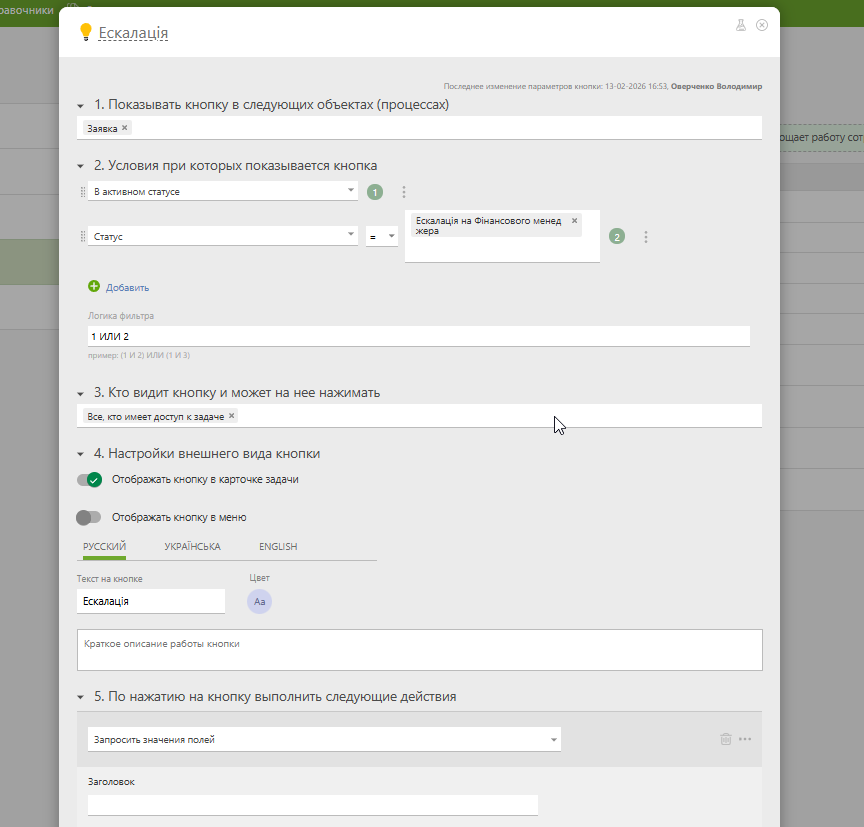Click the 'Краткое описание работы кнопки' text area
Screen dimensions: 864x827
pos(420,650)
